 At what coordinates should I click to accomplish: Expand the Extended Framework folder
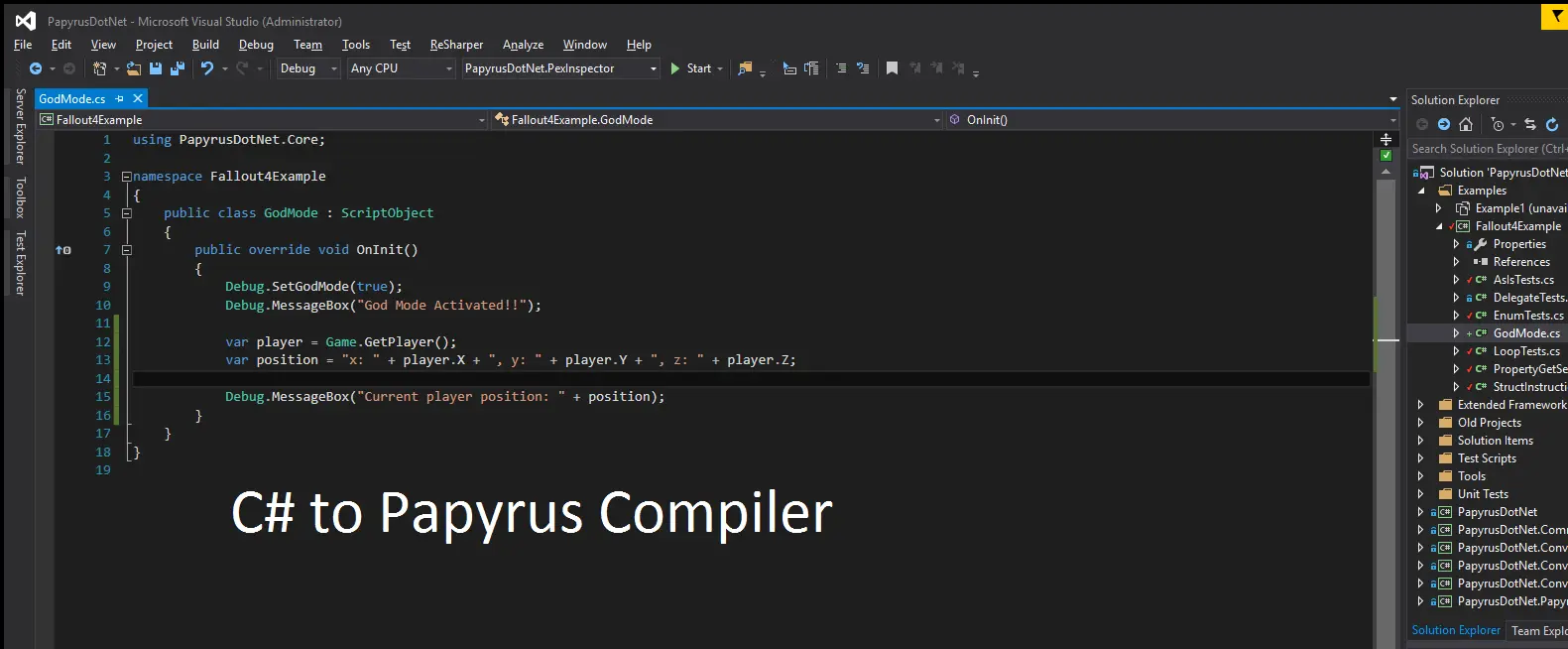point(1421,405)
